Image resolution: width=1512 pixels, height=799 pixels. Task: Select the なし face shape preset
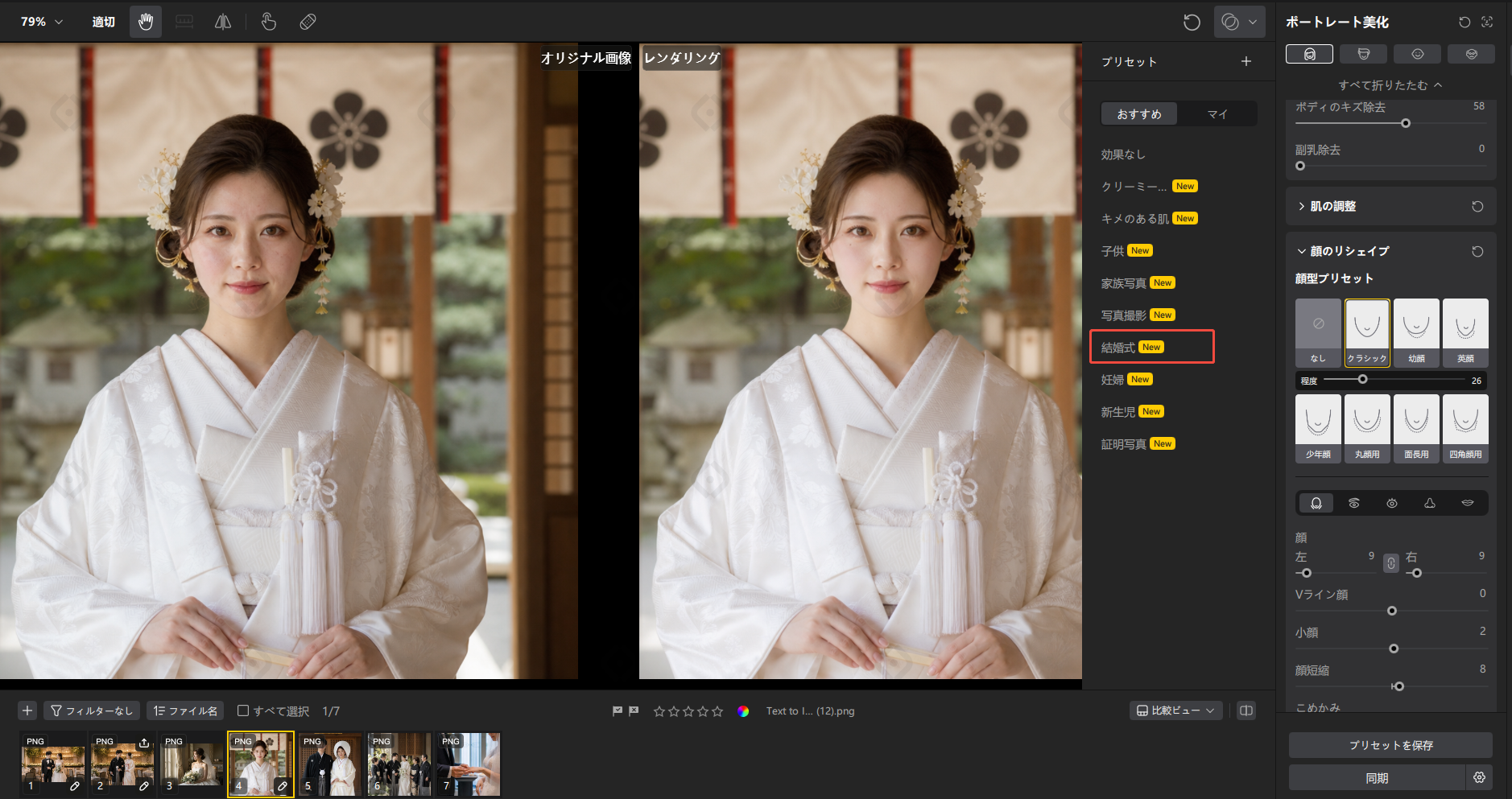(1318, 333)
